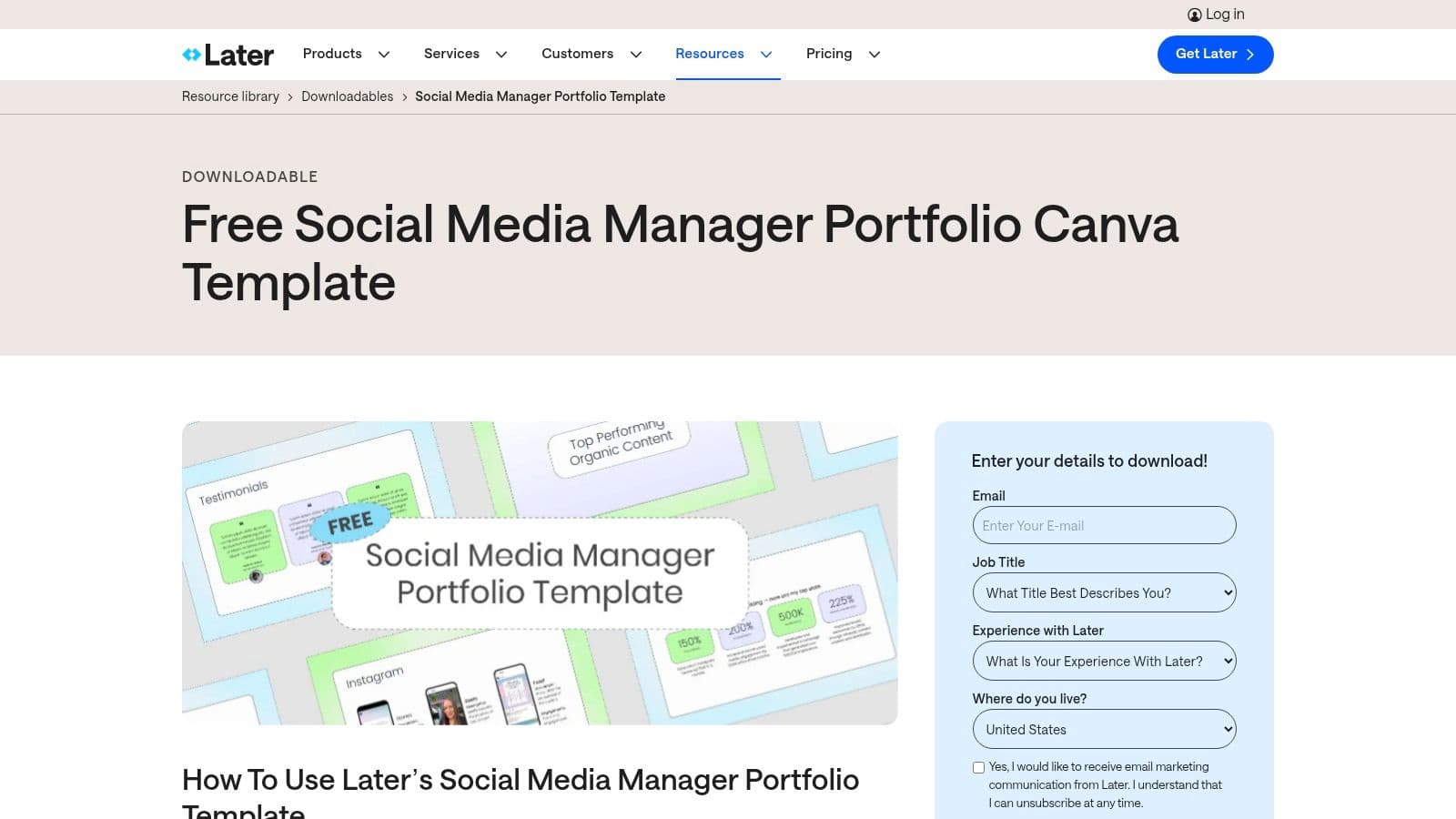Open the Pricing menu
The height and width of the screenshot is (819, 1456).
[x=829, y=54]
